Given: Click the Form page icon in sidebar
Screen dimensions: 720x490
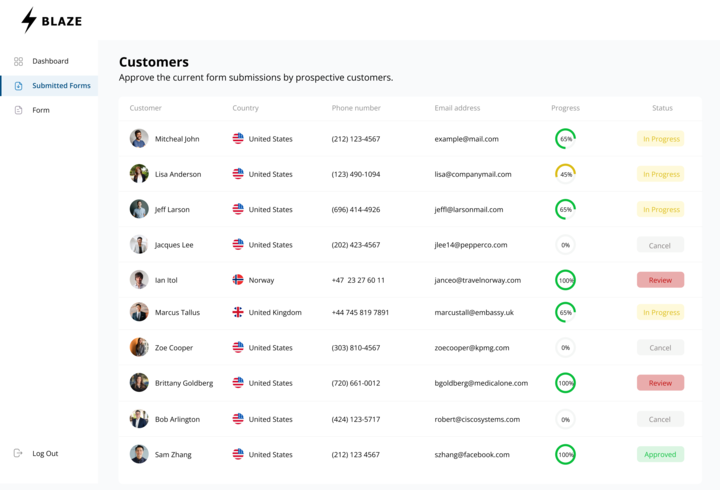Looking at the screenshot, I should coord(18,110).
